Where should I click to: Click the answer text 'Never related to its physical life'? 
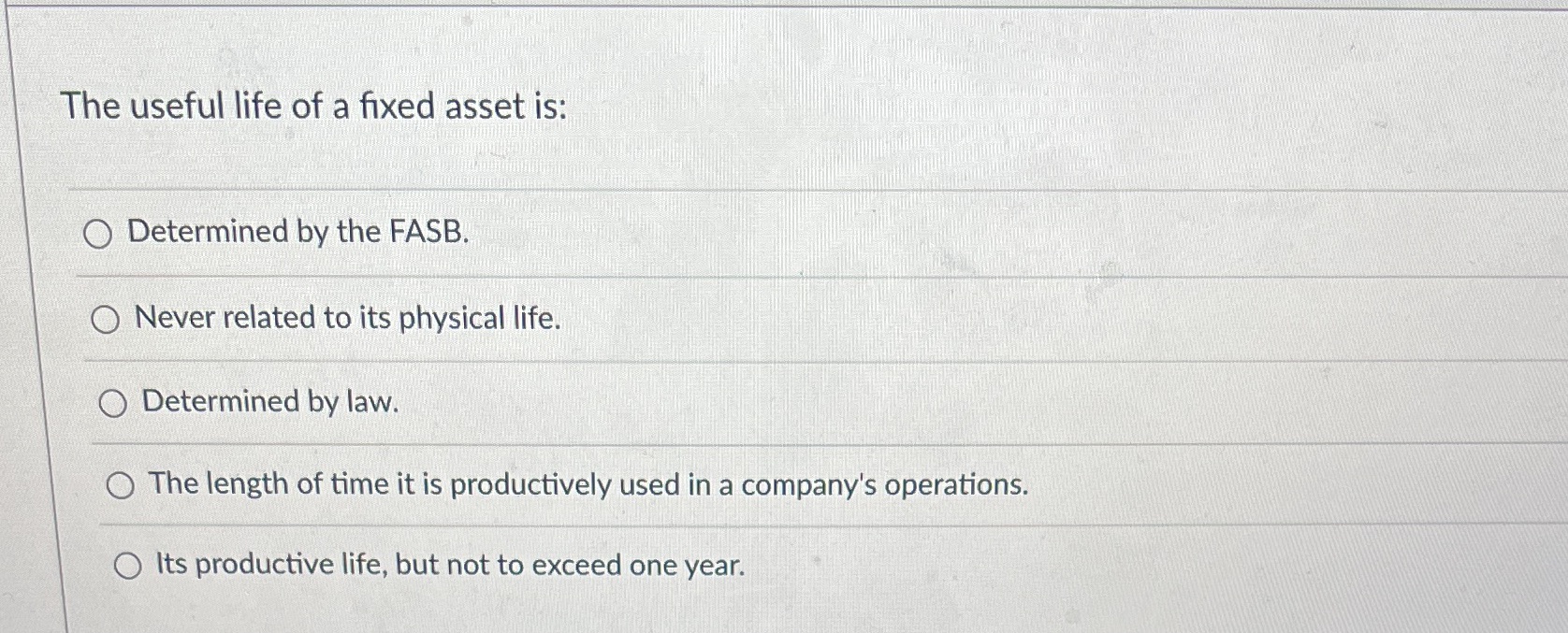pyautogui.click(x=345, y=320)
